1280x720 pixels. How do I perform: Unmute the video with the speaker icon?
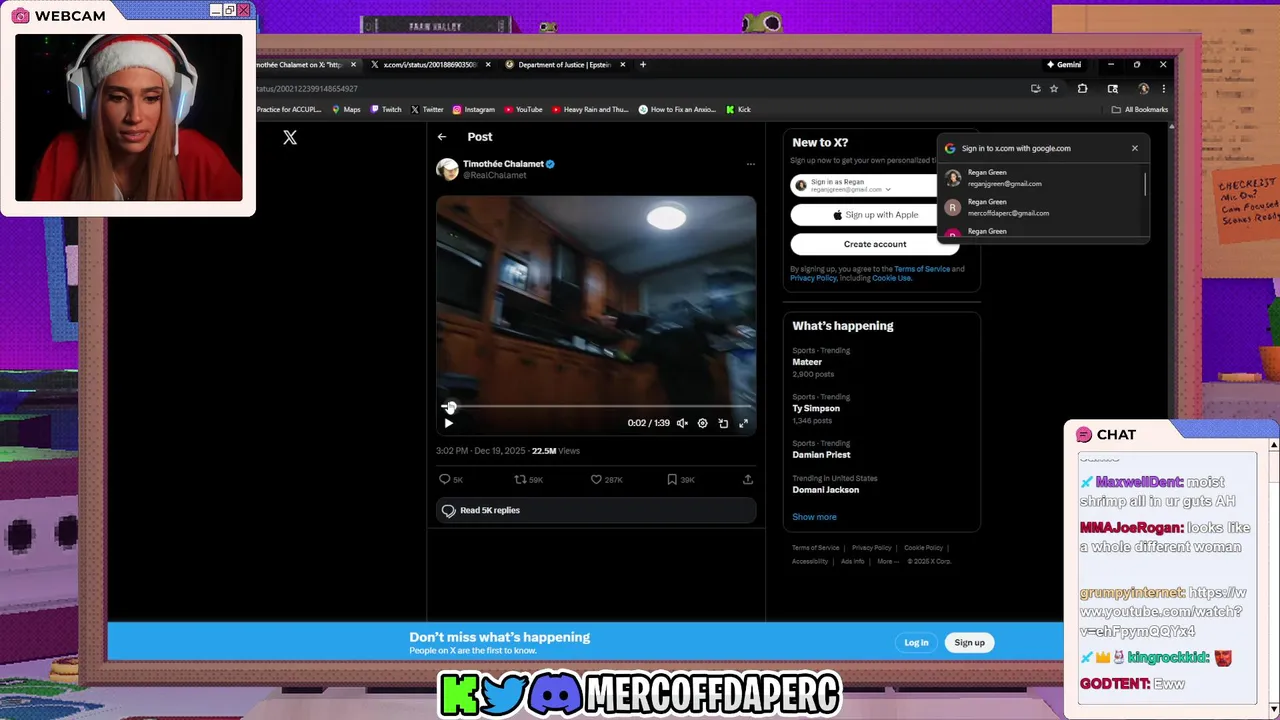[682, 423]
